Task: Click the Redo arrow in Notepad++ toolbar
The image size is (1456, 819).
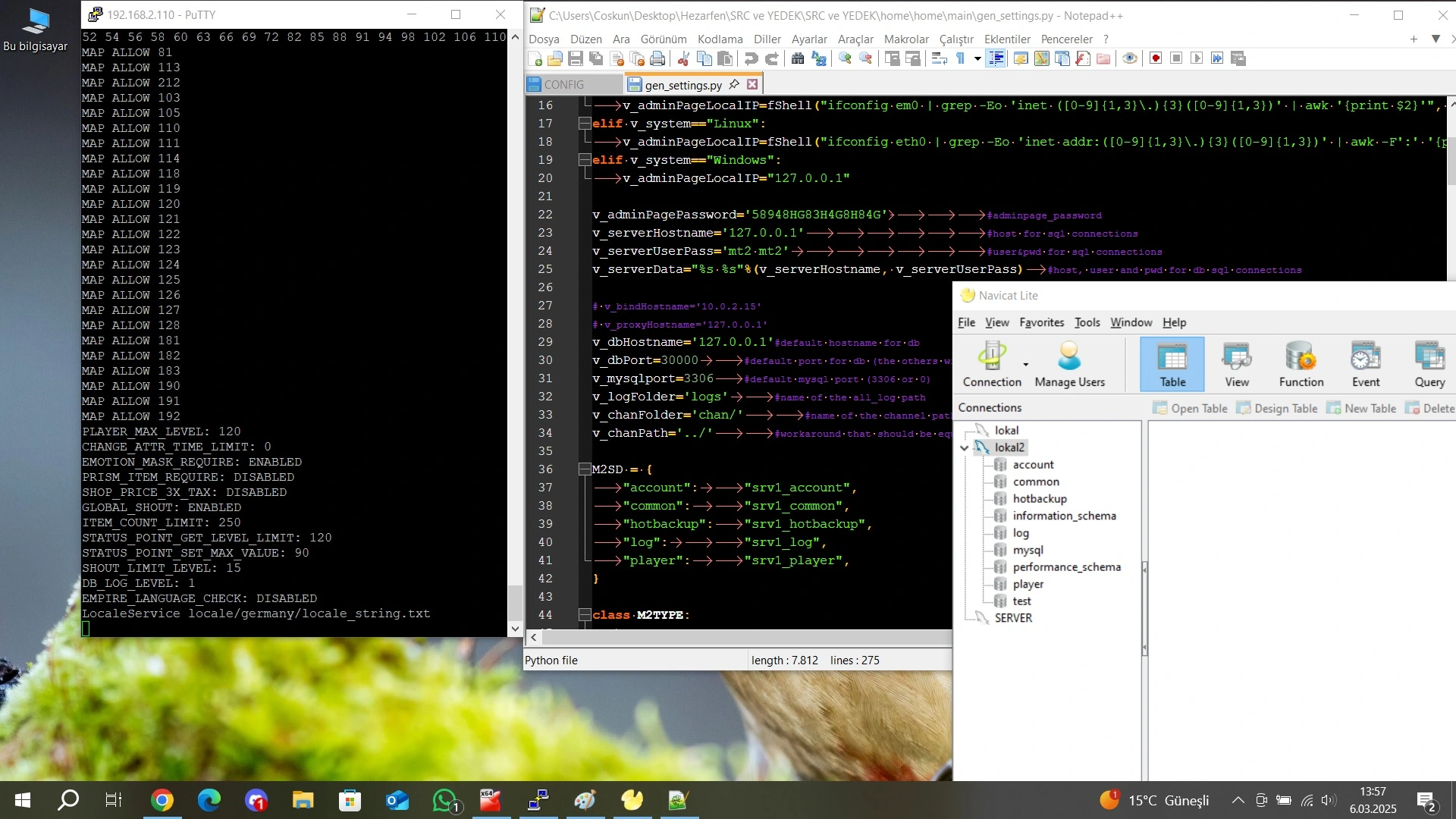Action: [x=772, y=59]
